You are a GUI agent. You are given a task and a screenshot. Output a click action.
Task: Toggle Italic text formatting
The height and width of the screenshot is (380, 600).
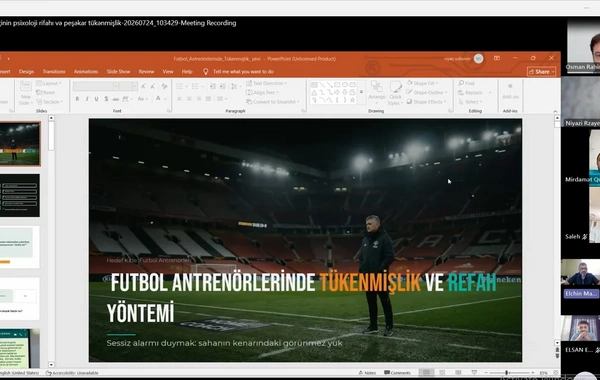point(87,99)
